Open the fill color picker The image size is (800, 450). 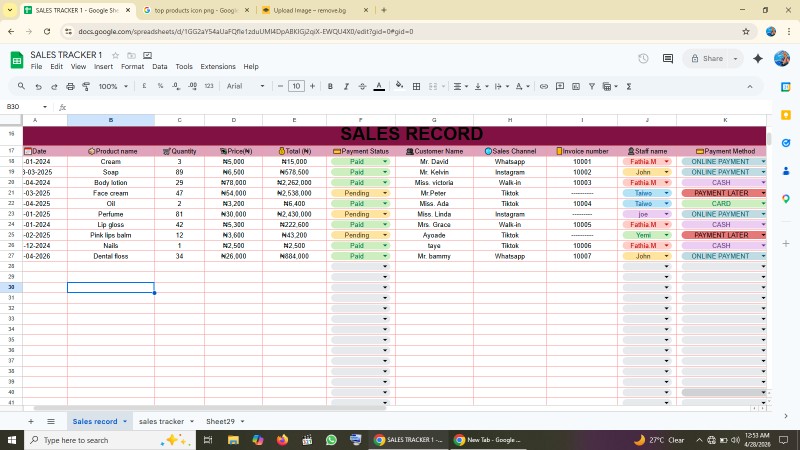[399, 86]
